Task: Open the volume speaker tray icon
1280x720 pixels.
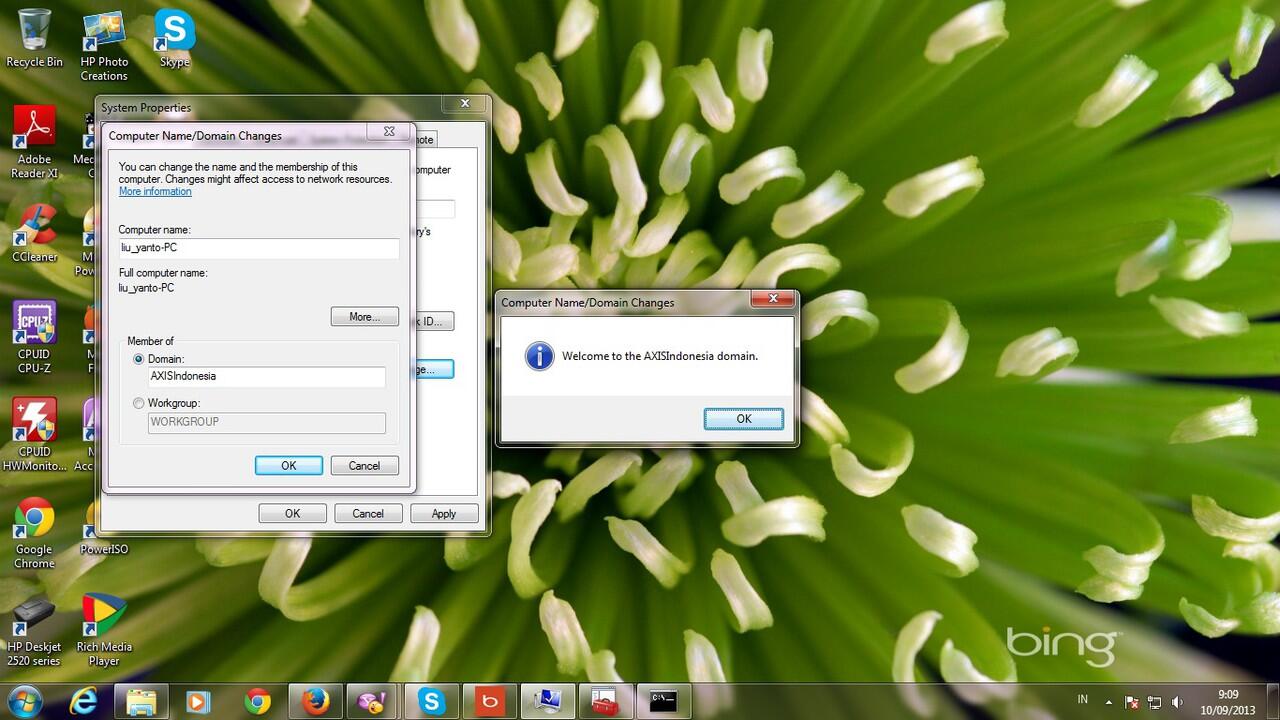Action: pos(1178,702)
